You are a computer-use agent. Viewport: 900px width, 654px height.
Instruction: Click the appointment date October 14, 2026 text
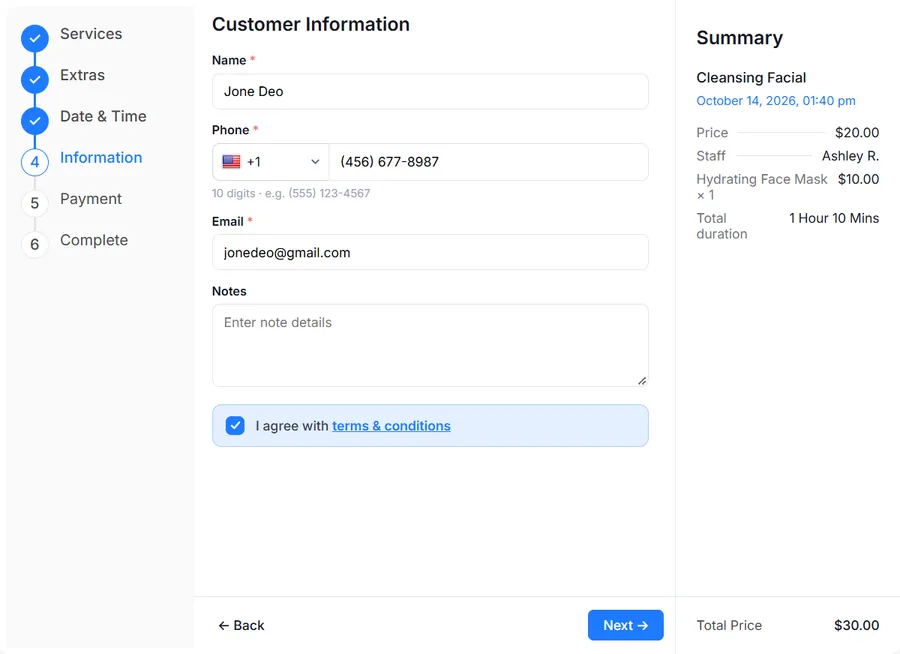[775, 101]
